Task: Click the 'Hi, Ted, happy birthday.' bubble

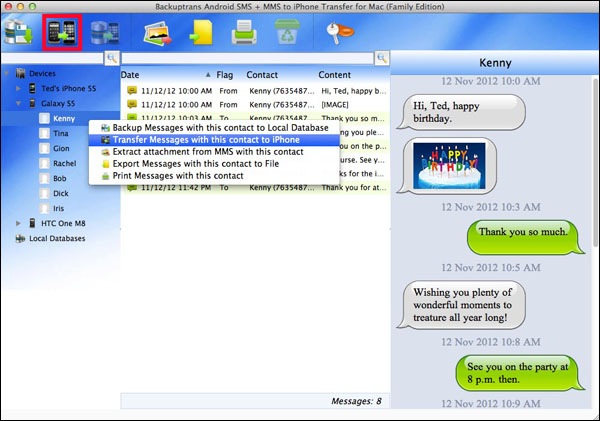Action: point(461,112)
